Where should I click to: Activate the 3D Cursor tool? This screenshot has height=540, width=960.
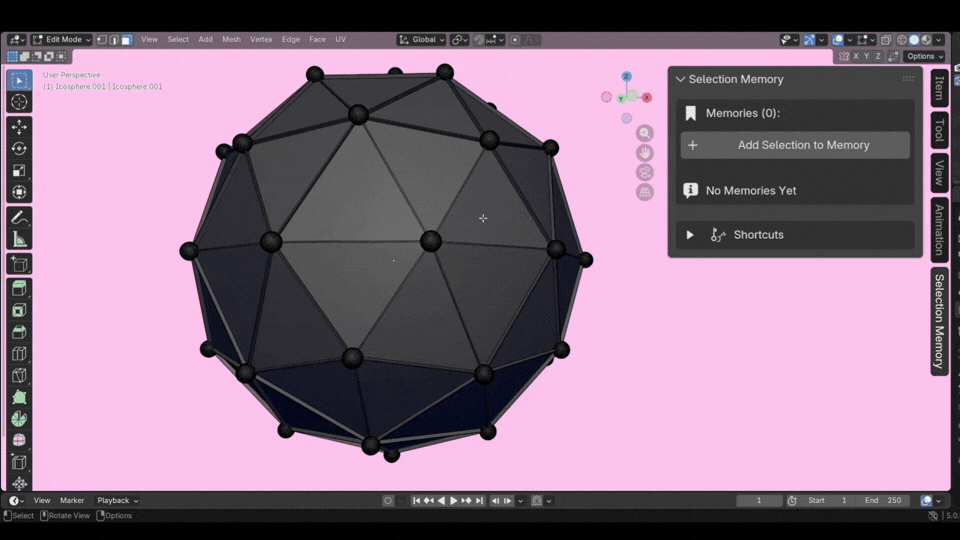click(x=19, y=102)
